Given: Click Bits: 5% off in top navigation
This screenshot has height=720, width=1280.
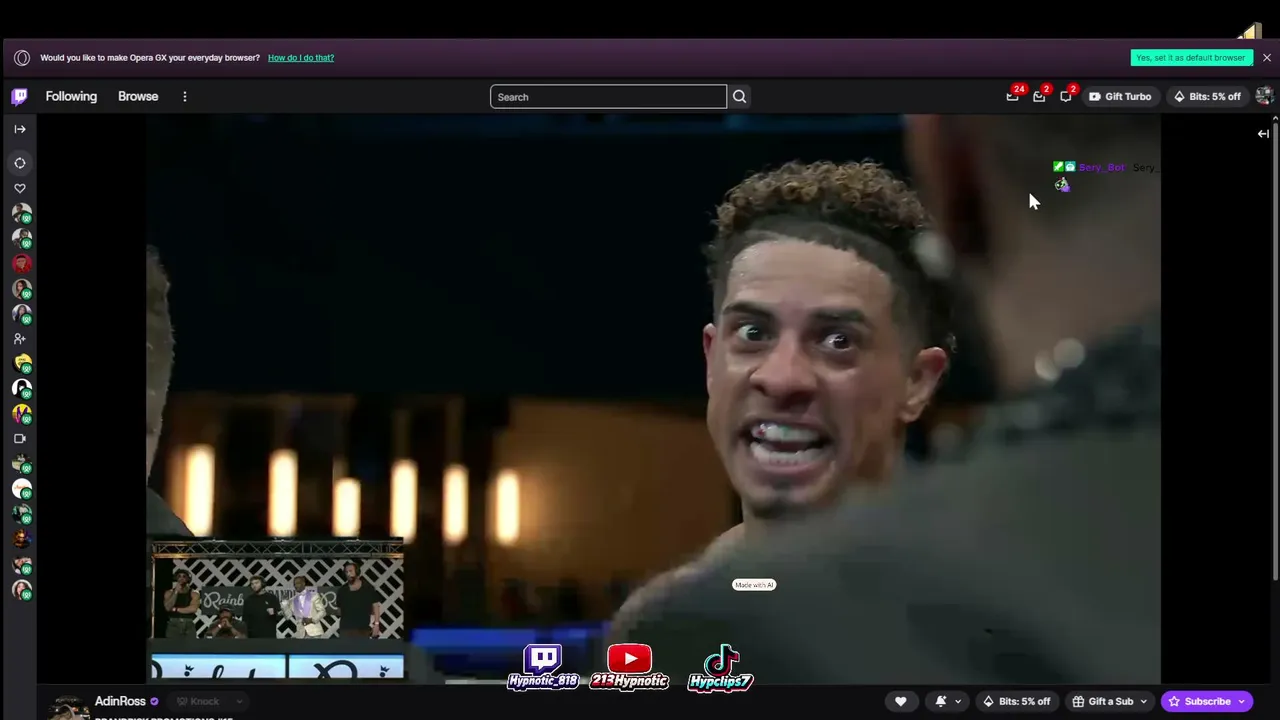Looking at the screenshot, I should (x=1207, y=97).
